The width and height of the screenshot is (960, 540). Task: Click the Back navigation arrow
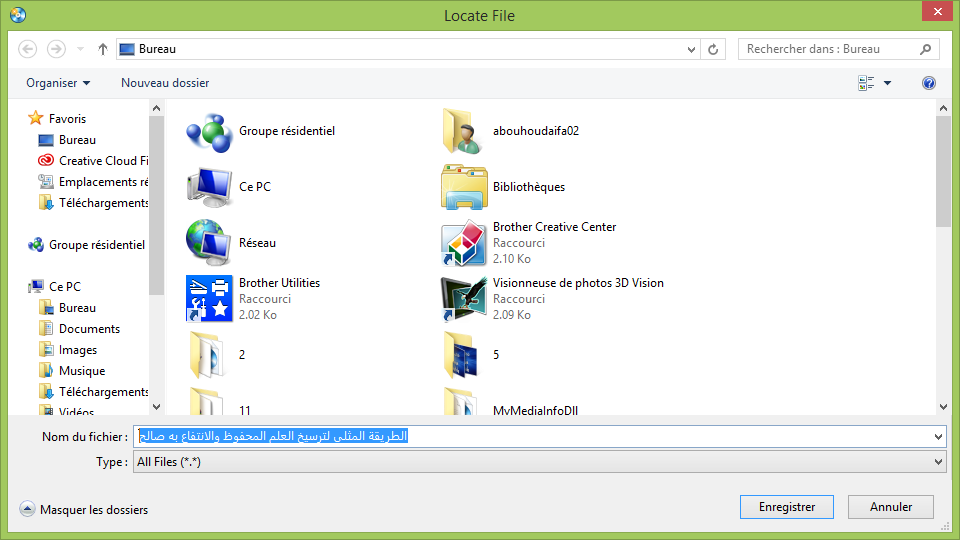28,49
